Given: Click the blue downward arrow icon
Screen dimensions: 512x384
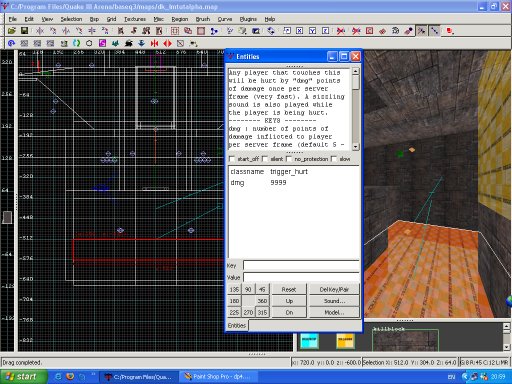Looking at the screenshot, I should click(141, 43).
